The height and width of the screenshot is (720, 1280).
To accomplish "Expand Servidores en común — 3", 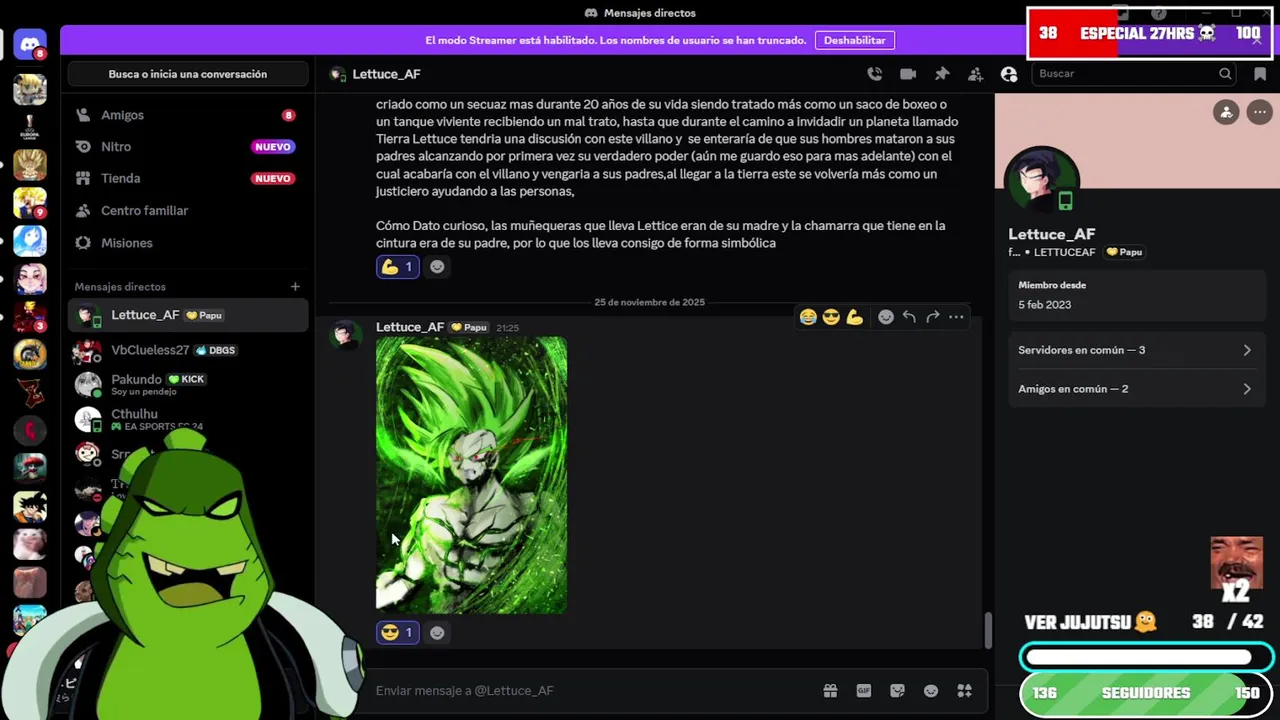I will tap(1135, 350).
